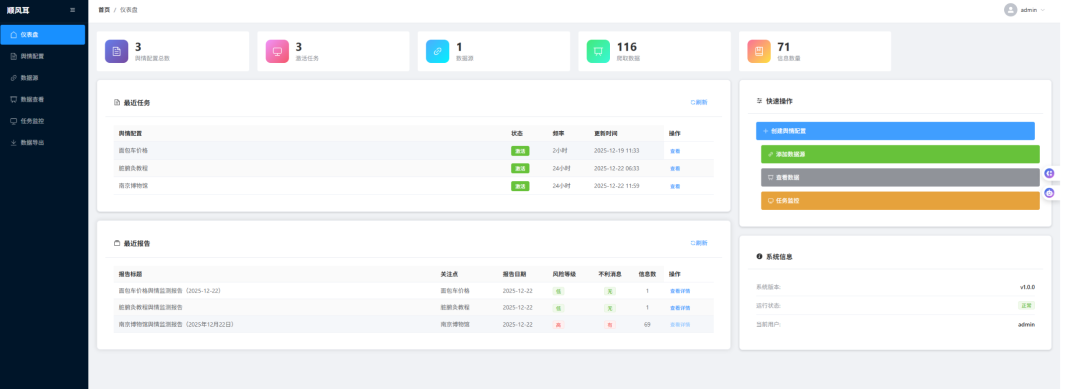Click the red 有 adverse-news tag
The image size is (1080, 389).
click(610, 324)
